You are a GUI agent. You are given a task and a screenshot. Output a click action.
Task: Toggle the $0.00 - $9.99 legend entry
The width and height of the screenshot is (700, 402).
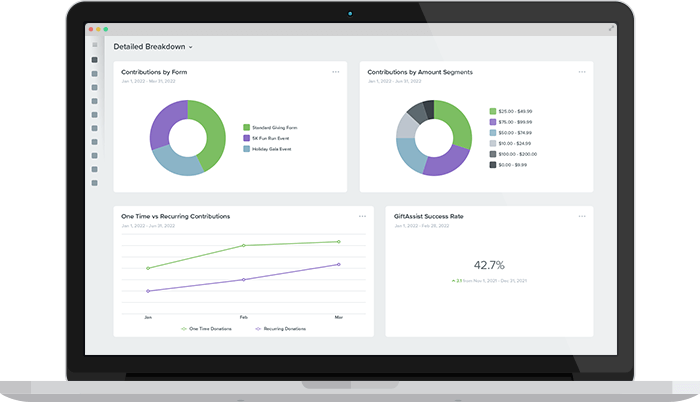click(x=508, y=165)
